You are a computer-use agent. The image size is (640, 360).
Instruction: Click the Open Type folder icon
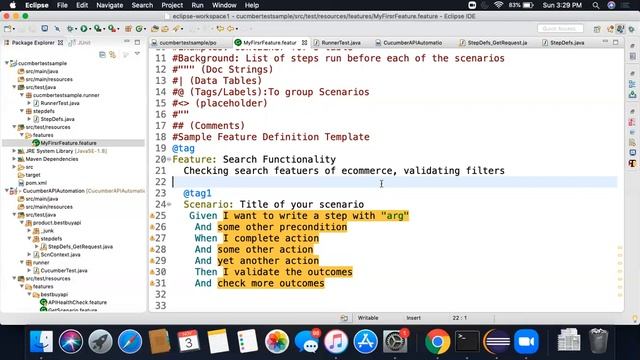pyautogui.click(x=155, y=29)
